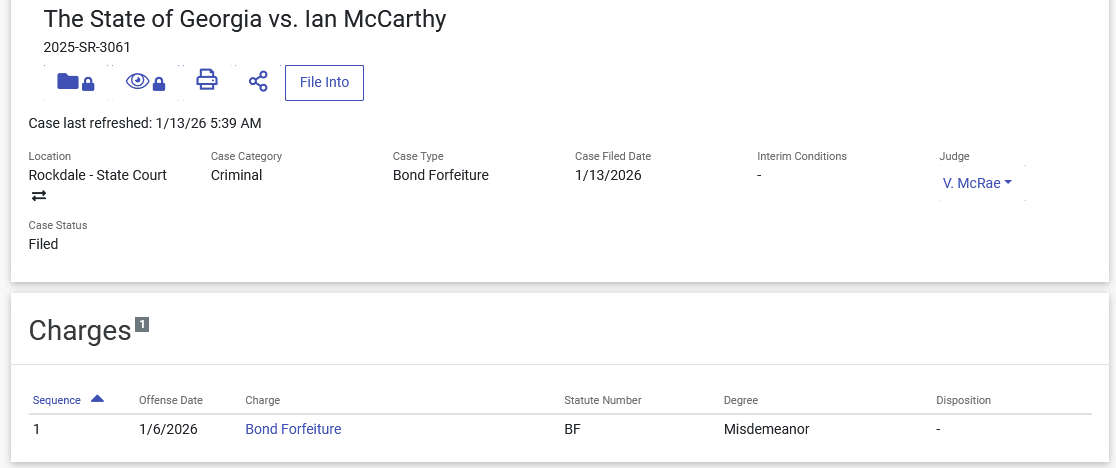
Task: Select the case number 2025-SR-3061
Action: click(87, 47)
